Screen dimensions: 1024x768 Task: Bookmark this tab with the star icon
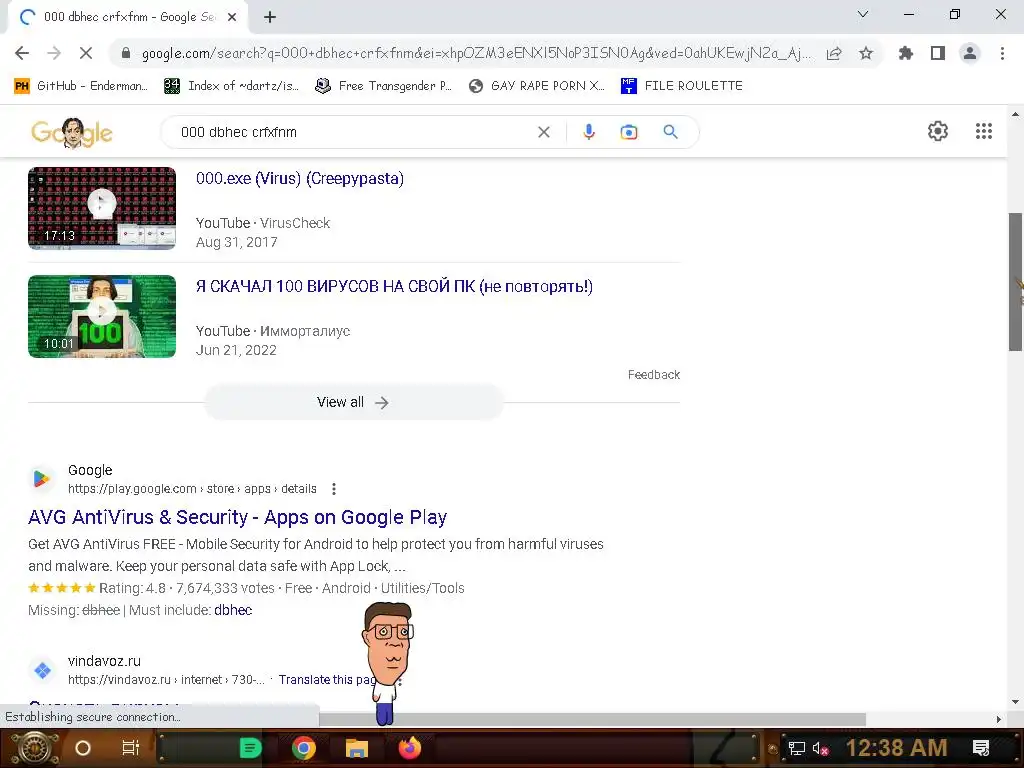pos(866,54)
